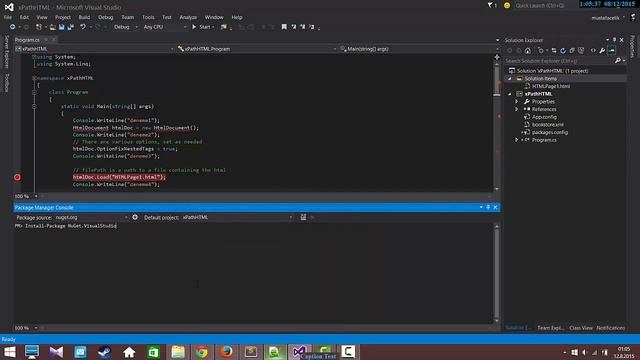Collapse the namespace xPathHTML code block
Screen dimensions: 640x360
(x=34, y=78)
